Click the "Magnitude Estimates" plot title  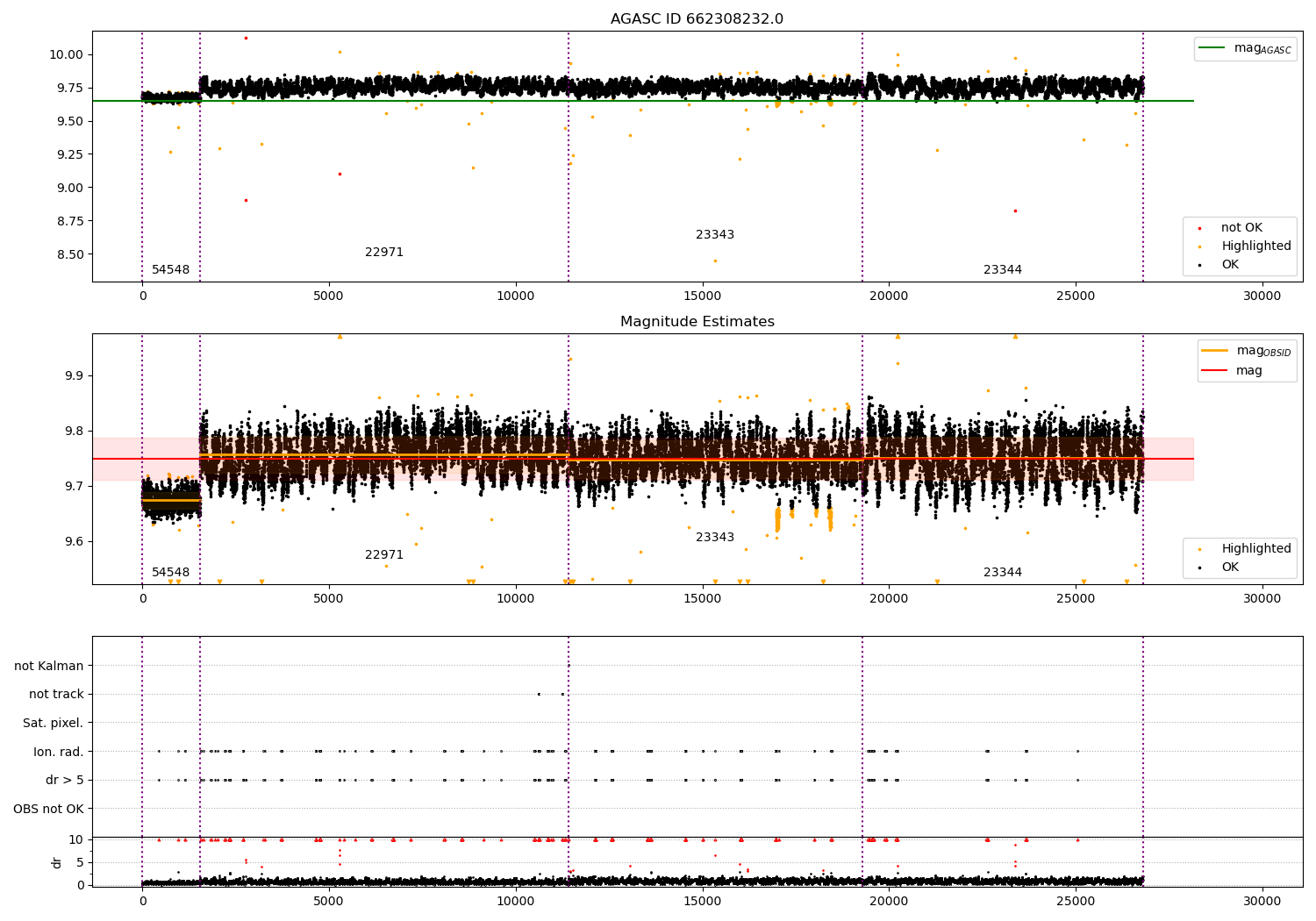pyautogui.click(x=697, y=322)
